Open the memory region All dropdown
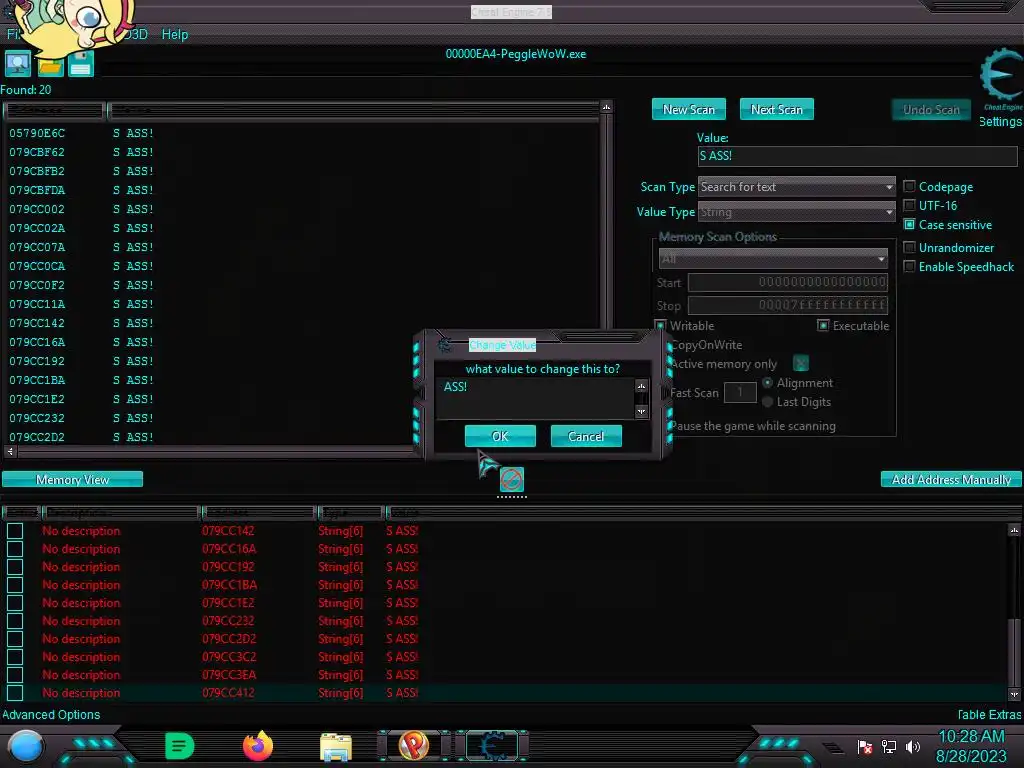Viewport: 1024px width, 768px height. (x=773, y=259)
